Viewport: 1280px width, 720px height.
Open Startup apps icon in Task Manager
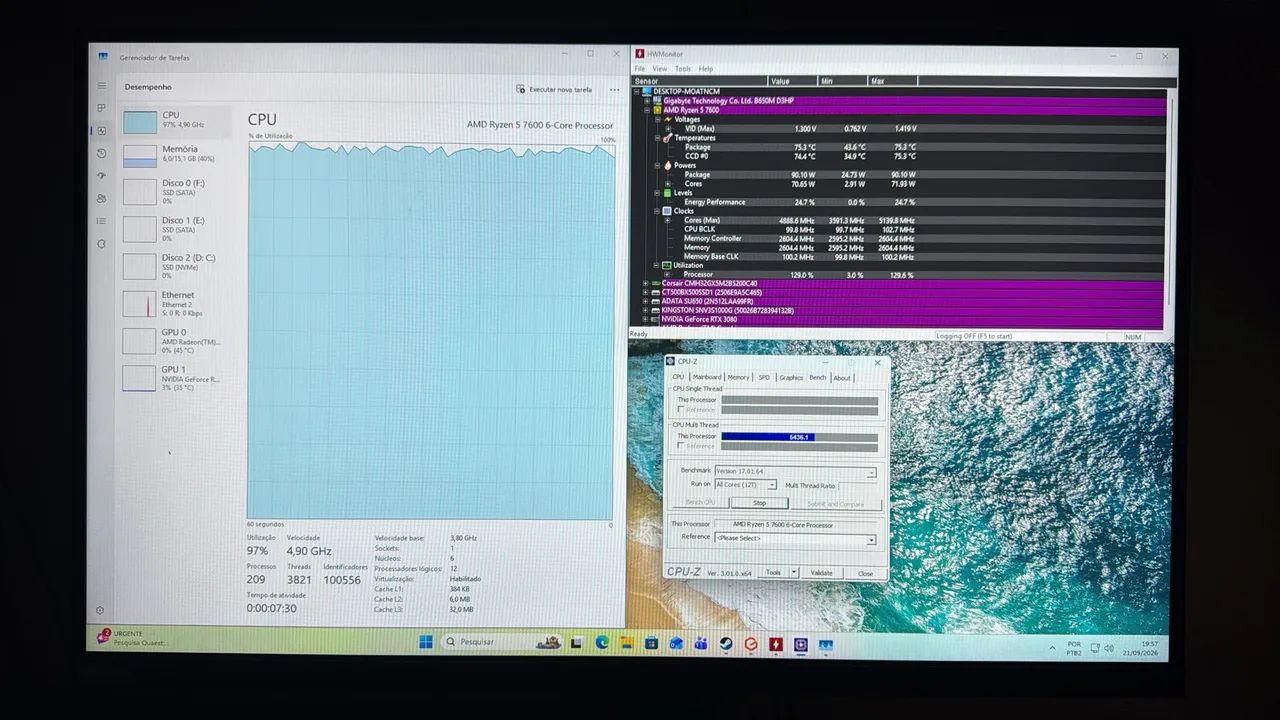[101, 176]
